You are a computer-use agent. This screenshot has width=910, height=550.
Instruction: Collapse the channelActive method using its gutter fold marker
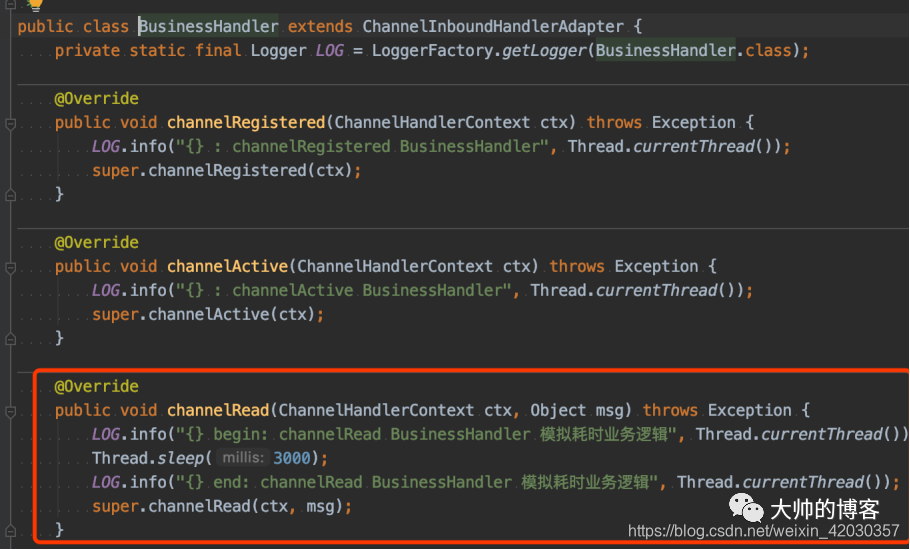click(10, 267)
